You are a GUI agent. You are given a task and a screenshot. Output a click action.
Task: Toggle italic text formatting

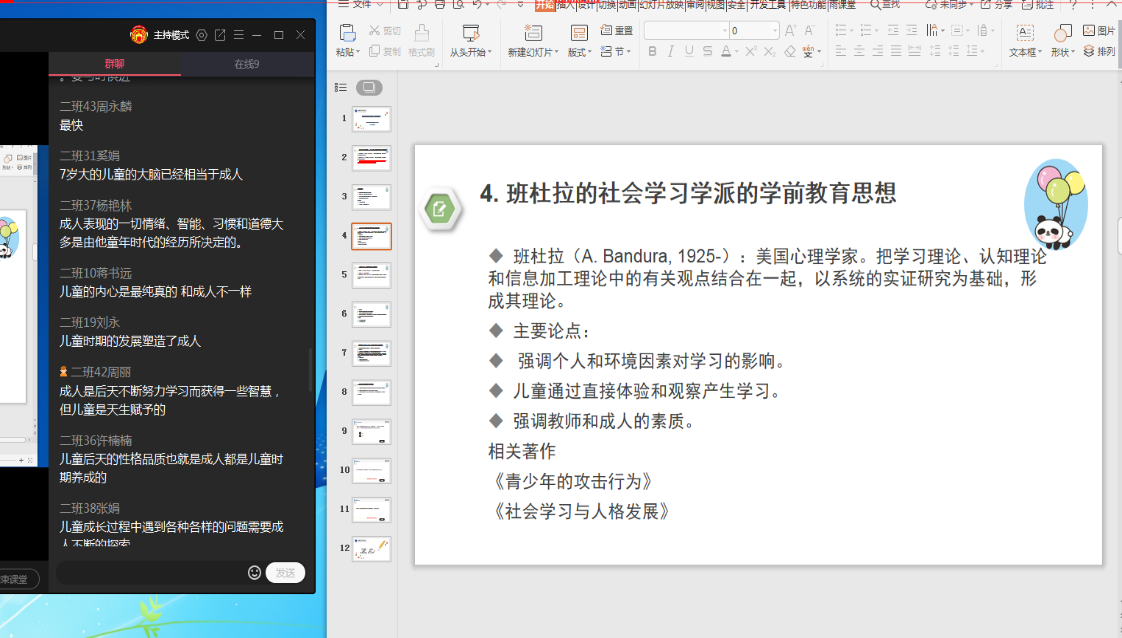pyautogui.click(x=671, y=52)
